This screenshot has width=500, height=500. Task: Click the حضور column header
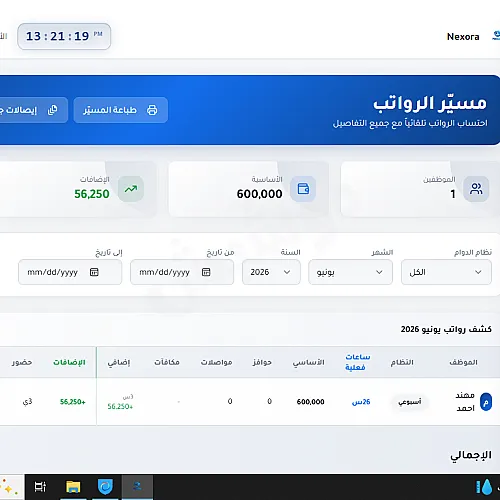tap(22, 362)
